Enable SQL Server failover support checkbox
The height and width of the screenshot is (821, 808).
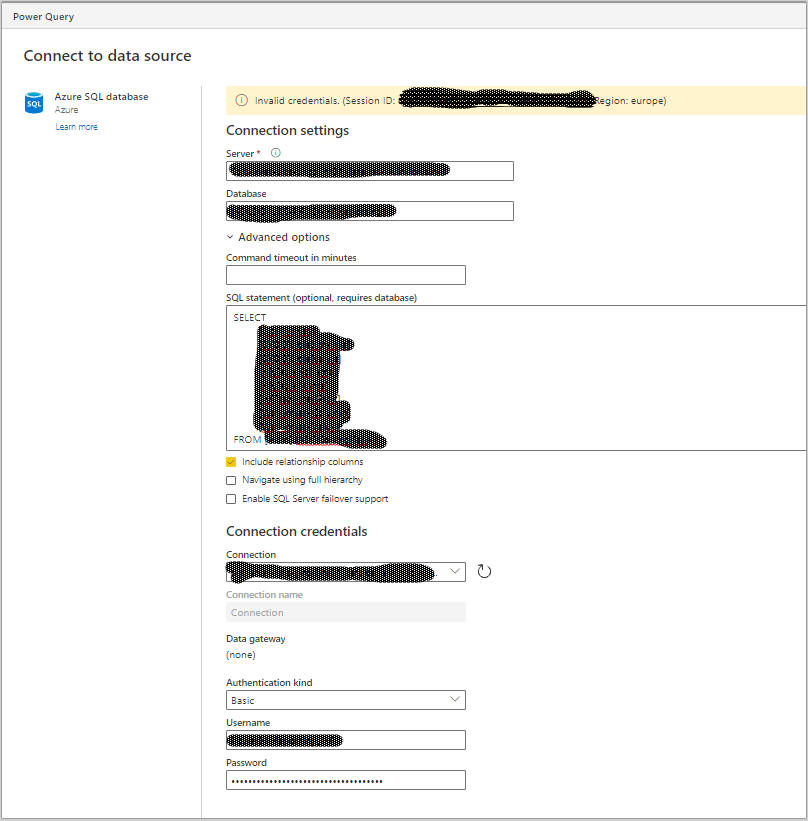[x=231, y=499]
